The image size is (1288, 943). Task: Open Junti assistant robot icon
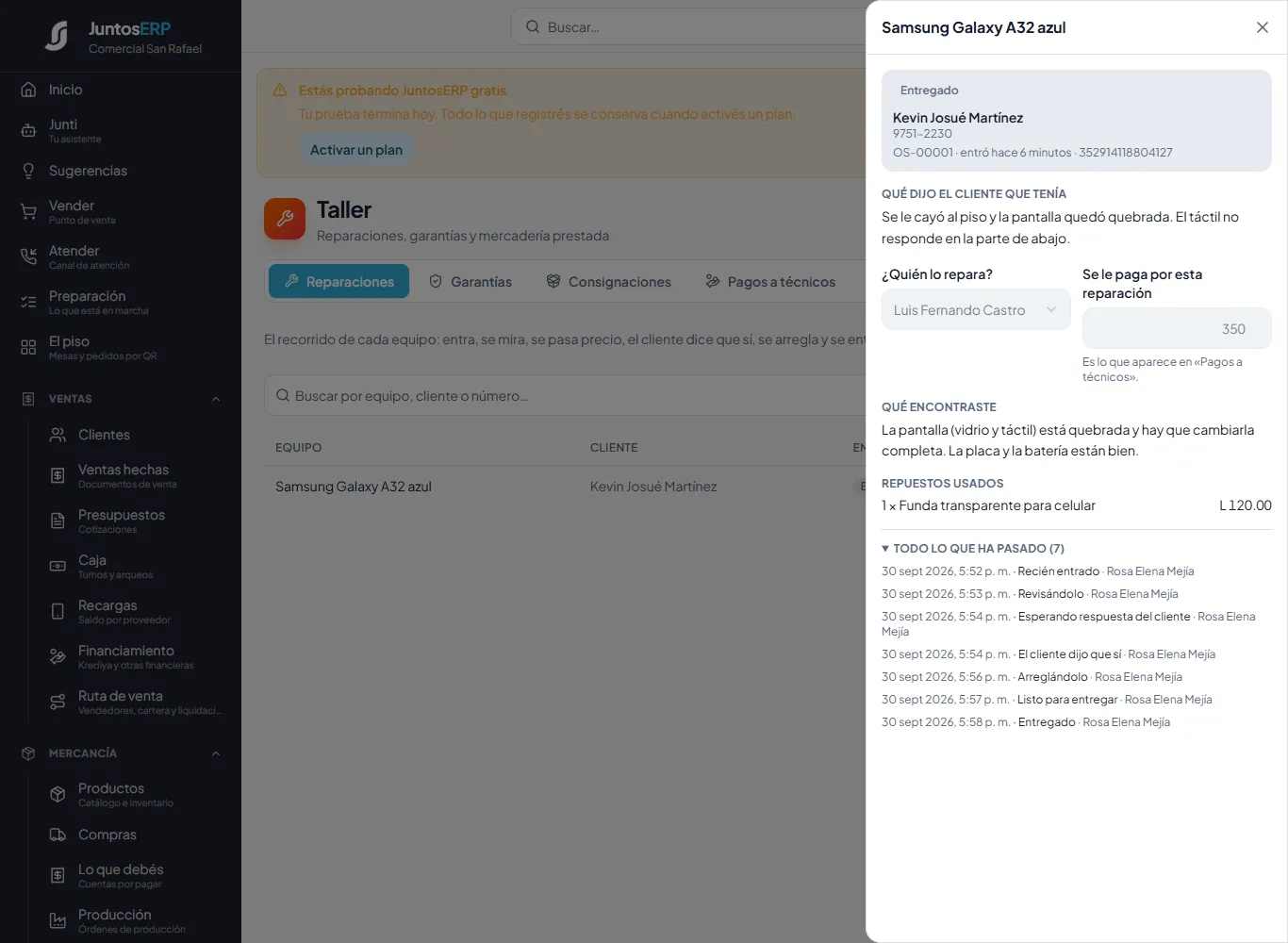tap(28, 131)
